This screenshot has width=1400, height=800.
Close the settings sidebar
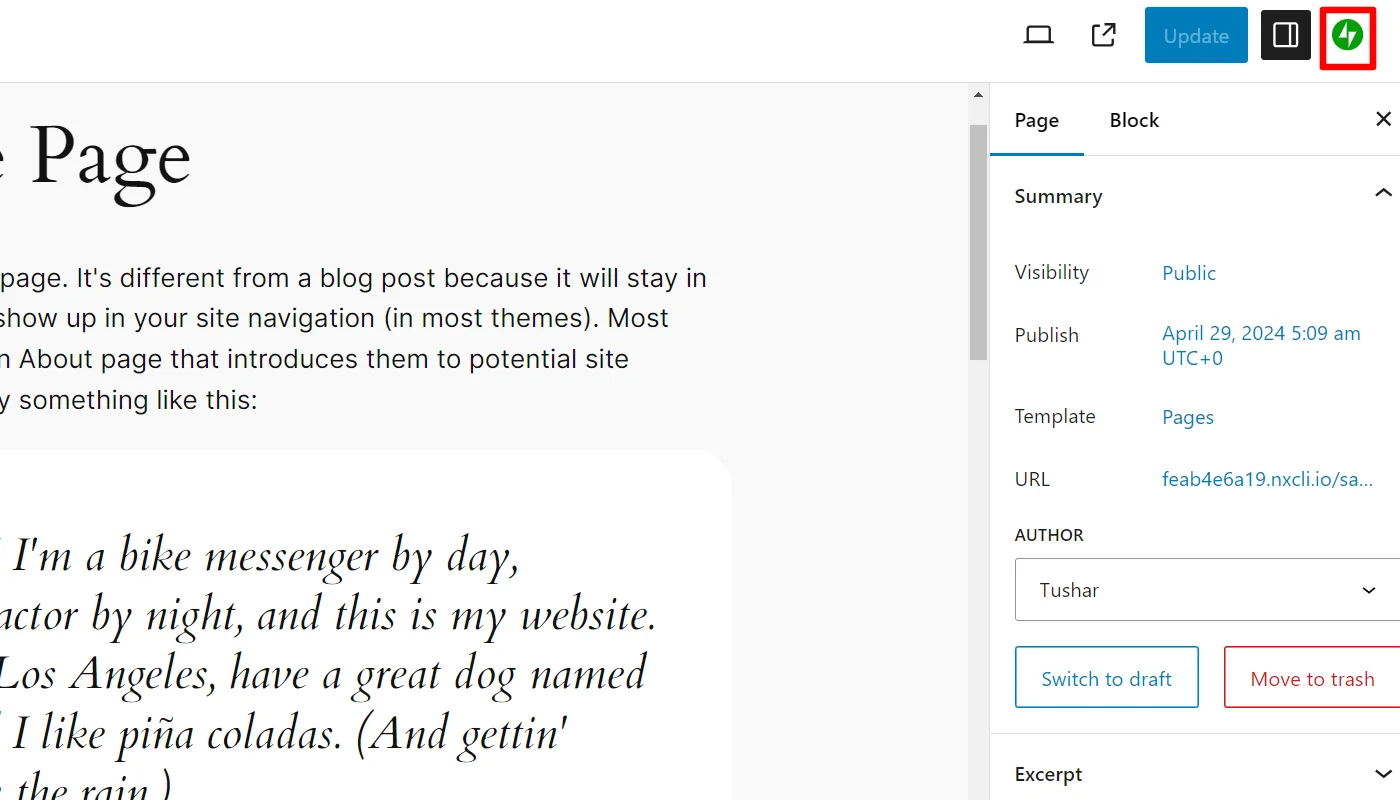pos(1383,120)
